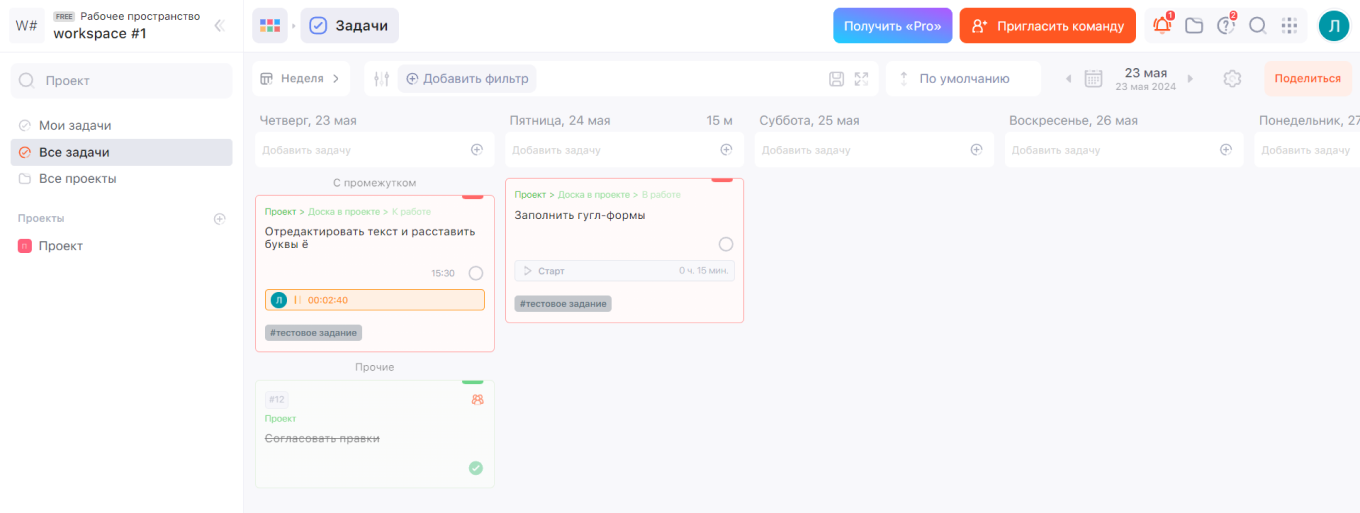Open the notifications bell icon
Image resolution: width=1360 pixels, height=513 pixels.
click(x=1162, y=26)
